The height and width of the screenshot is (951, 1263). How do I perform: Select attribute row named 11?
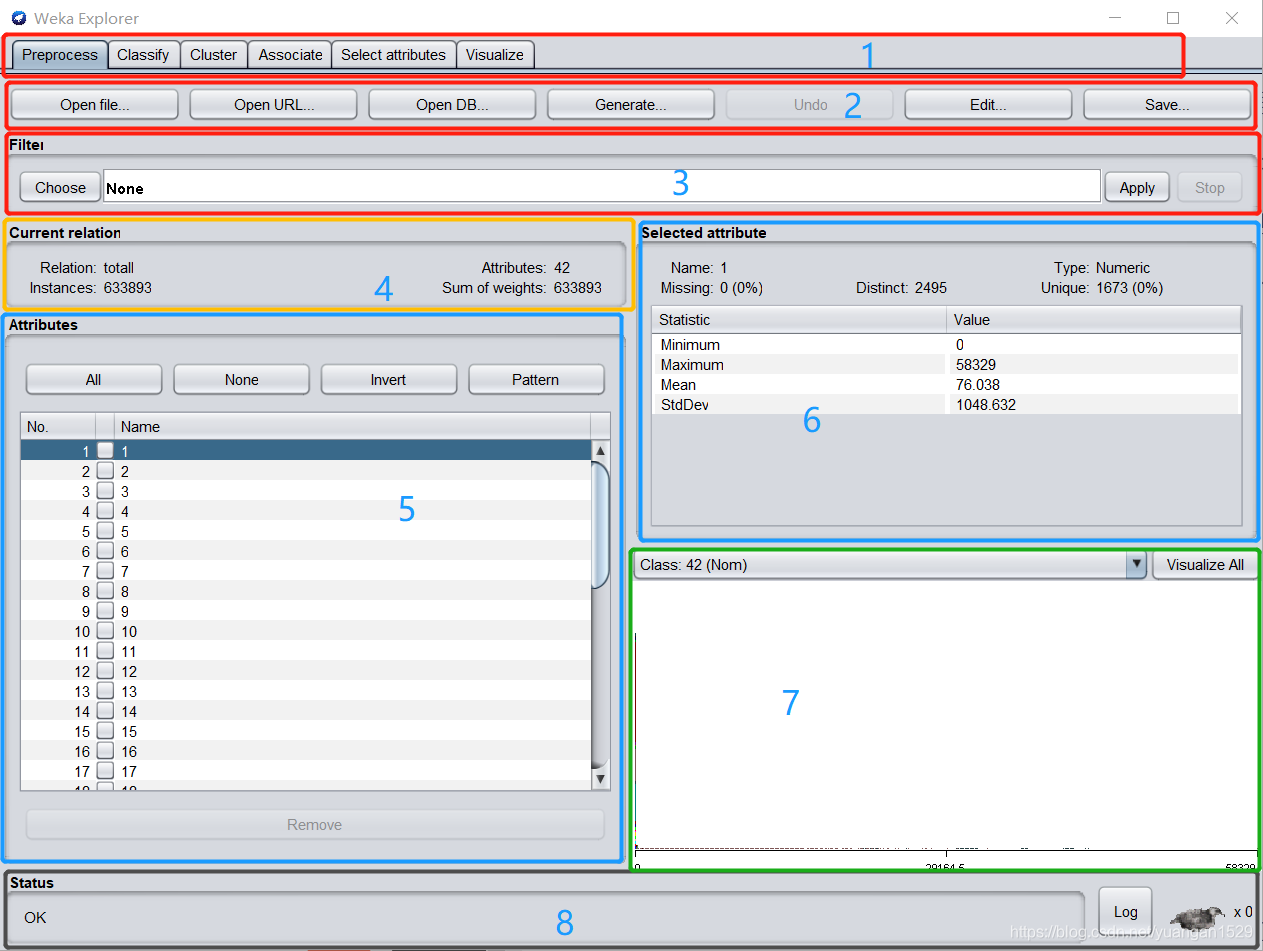point(306,651)
